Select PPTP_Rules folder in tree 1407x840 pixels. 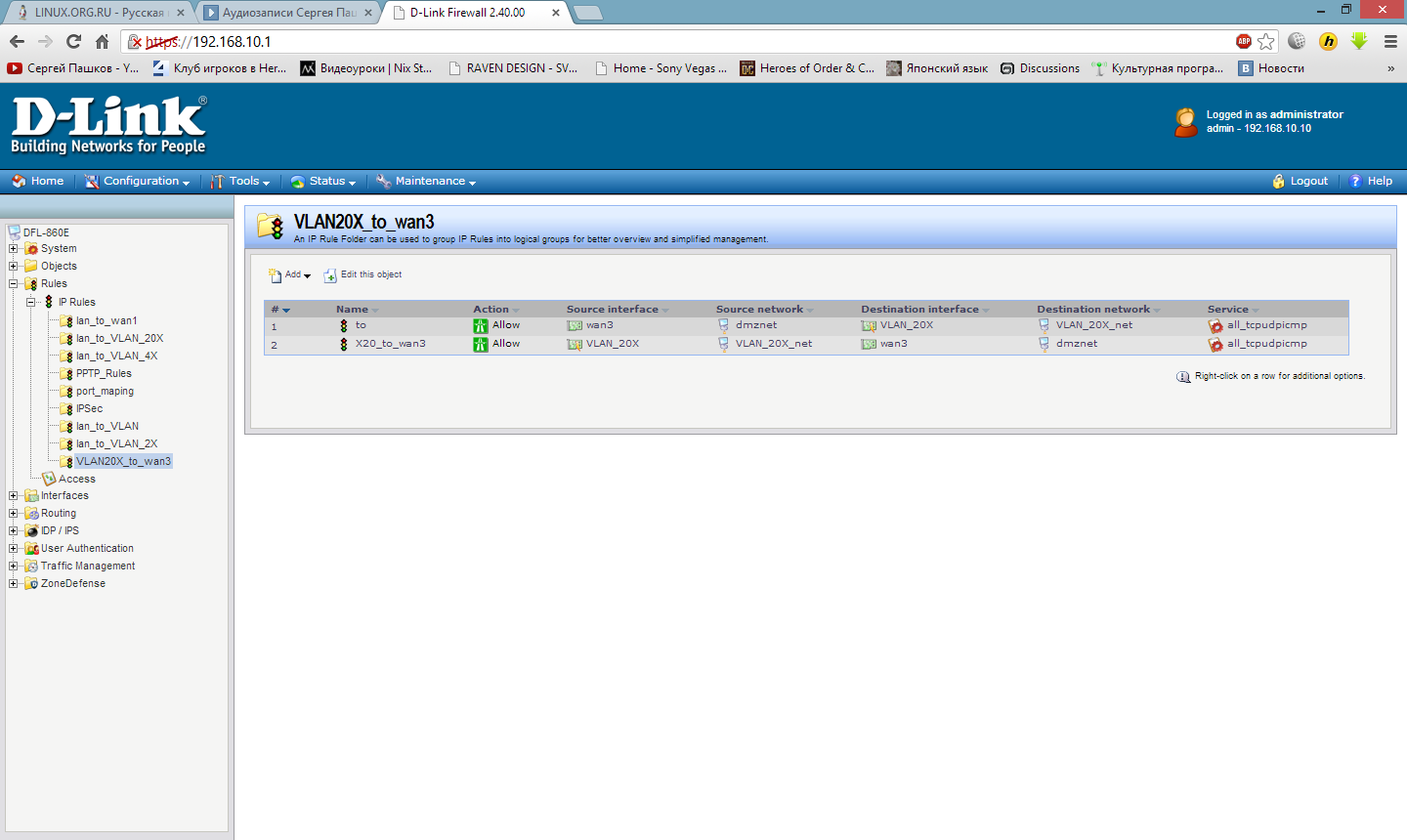click(104, 373)
